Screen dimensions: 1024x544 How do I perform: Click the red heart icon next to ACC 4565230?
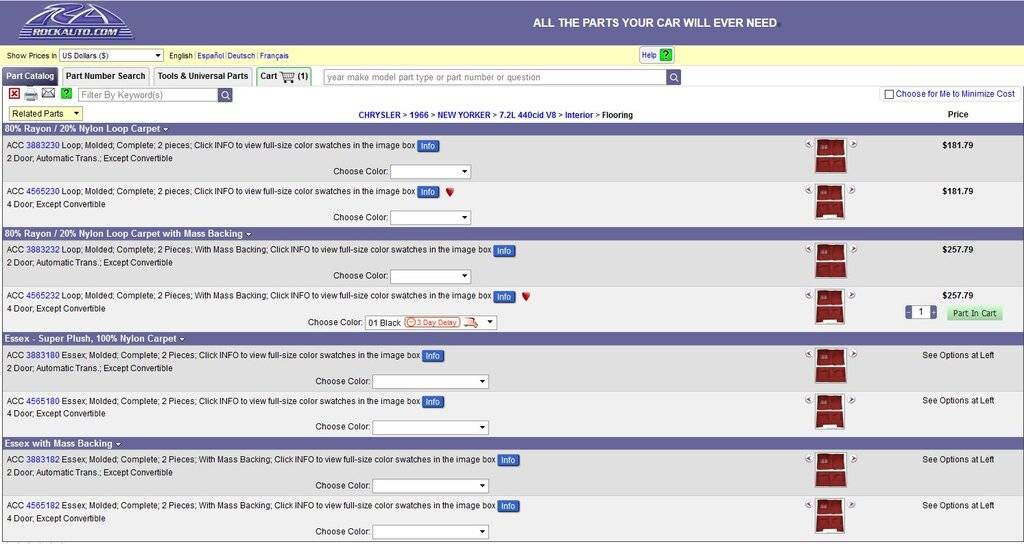[450, 192]
